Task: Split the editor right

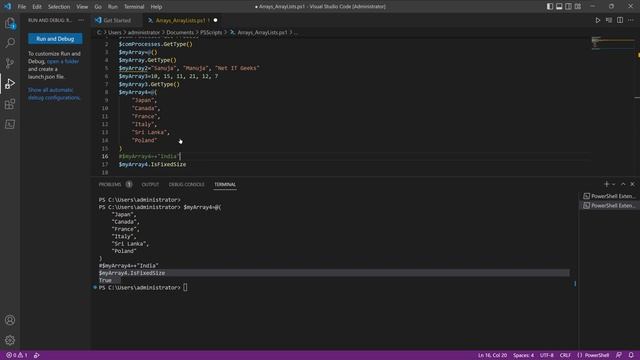Action: (x=620, y=20)
